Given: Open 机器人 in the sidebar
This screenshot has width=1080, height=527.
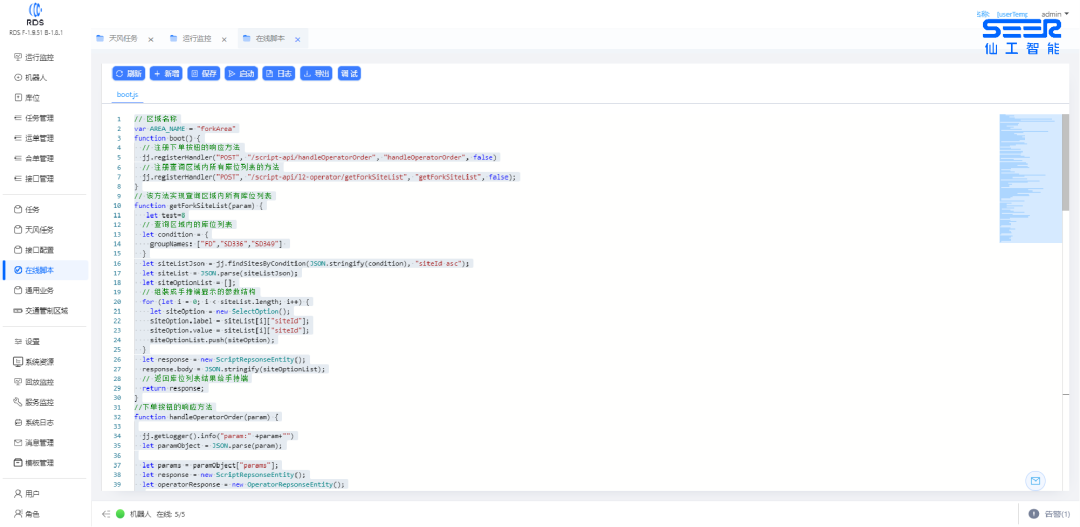Looking at the screenshot, I should click(36, 77).
